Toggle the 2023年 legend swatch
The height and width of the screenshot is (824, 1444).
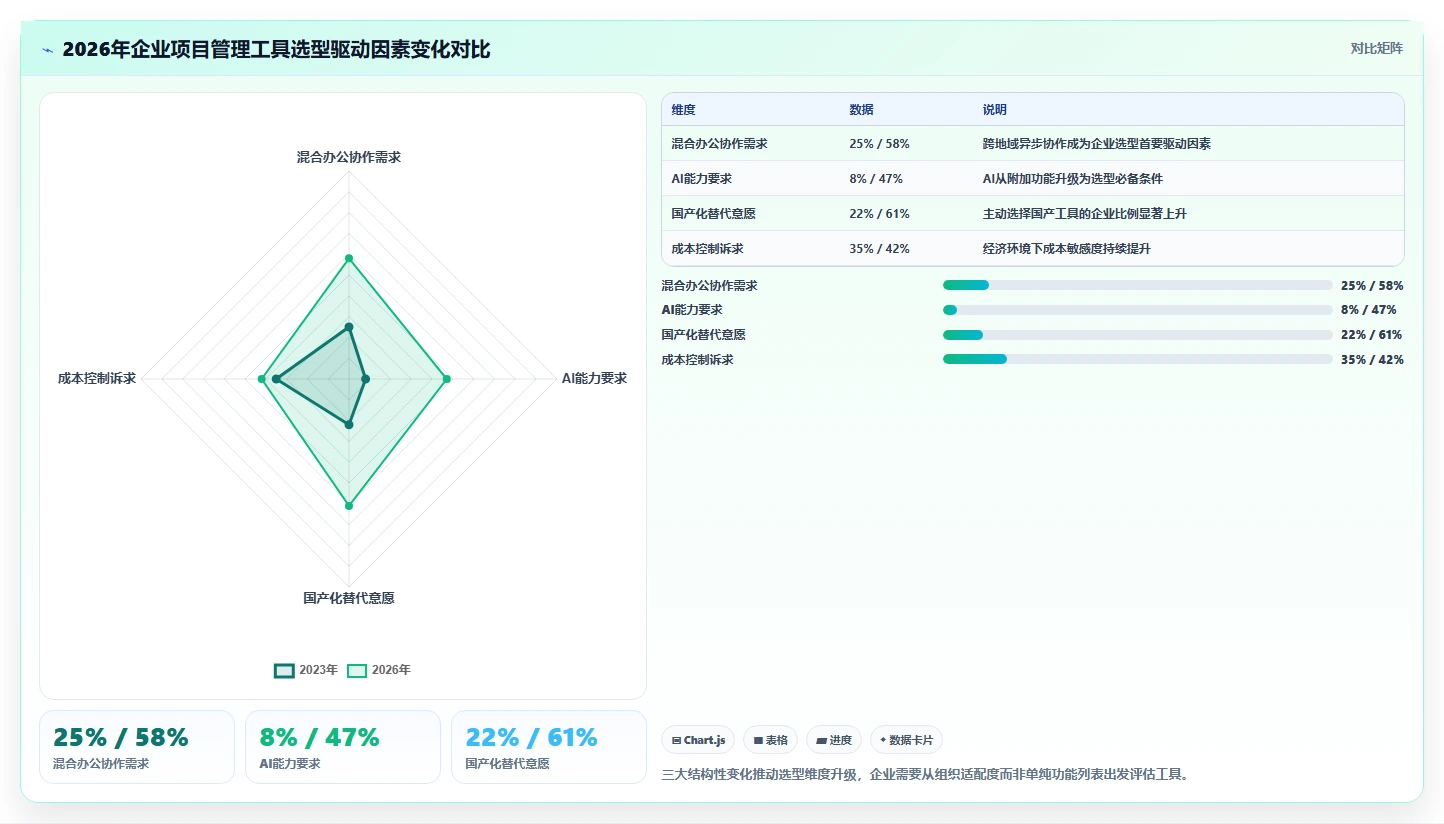(x=284, y=670)
